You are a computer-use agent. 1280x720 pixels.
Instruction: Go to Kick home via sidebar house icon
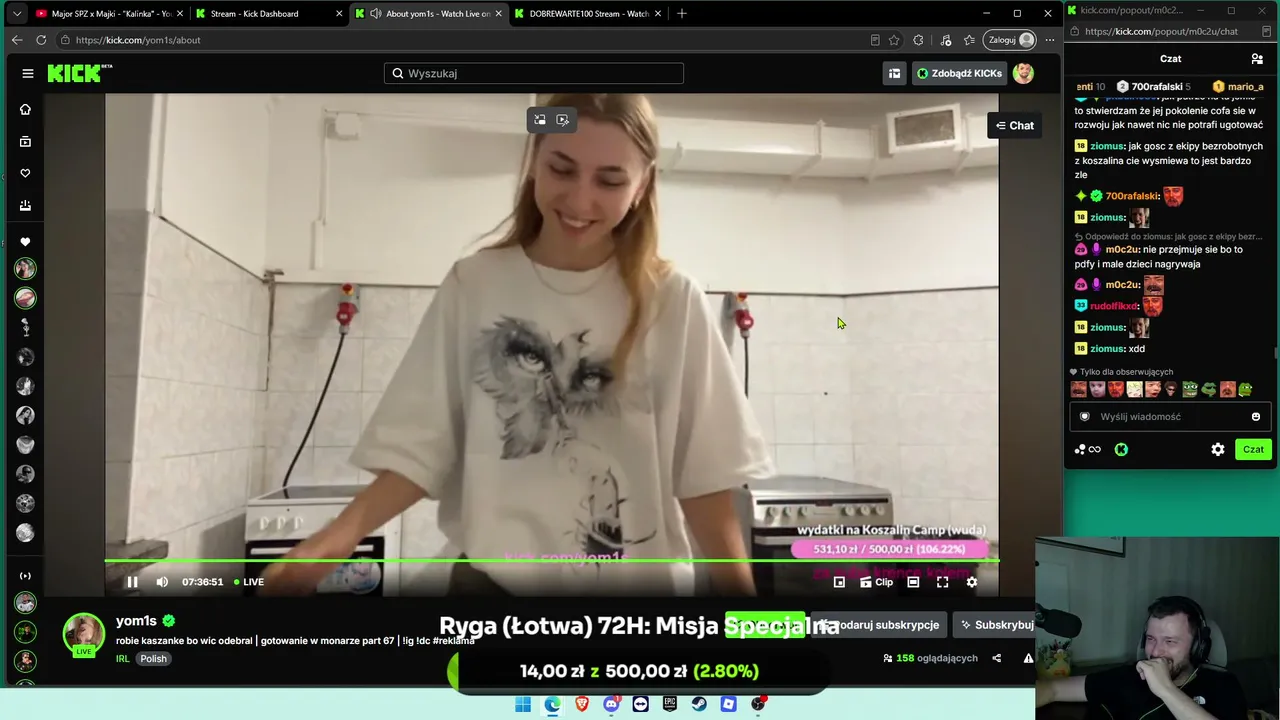coord(25,109)
